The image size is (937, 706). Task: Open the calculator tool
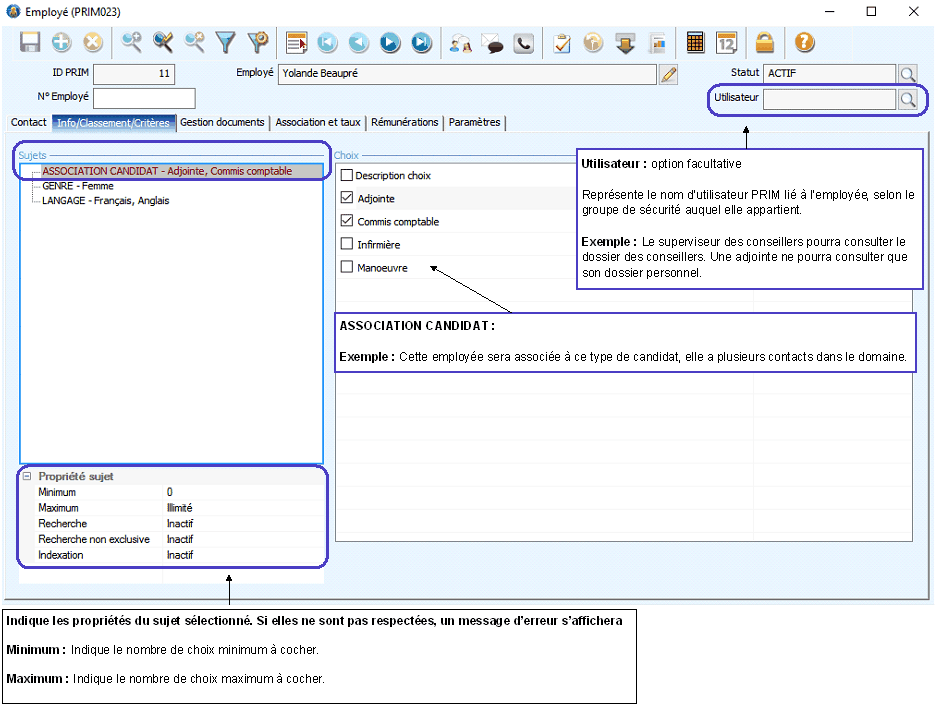[x=695, y=43]
